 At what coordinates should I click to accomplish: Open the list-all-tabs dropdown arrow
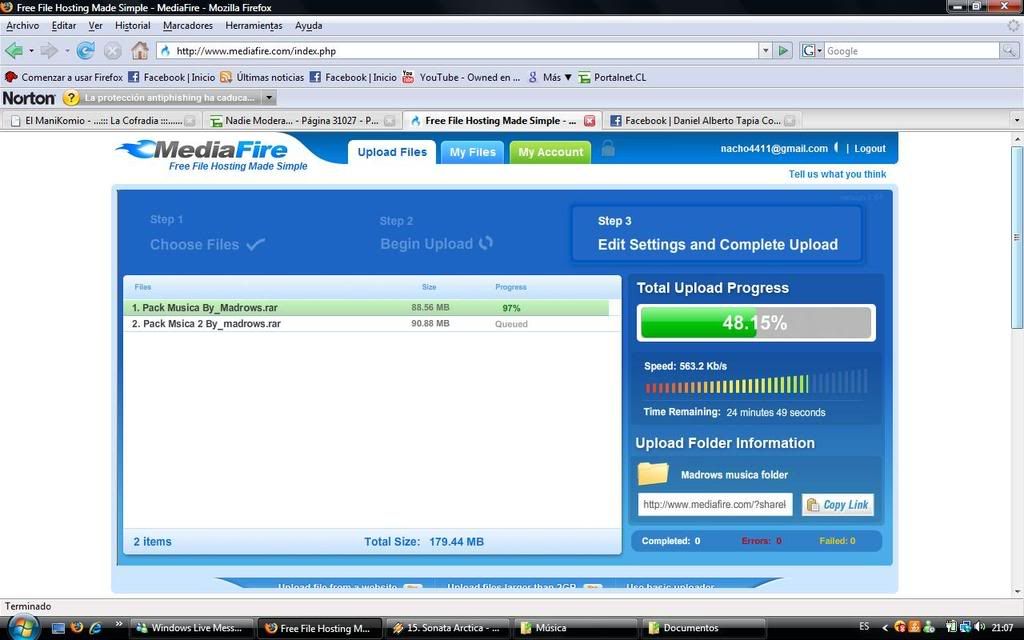[1016, 121]
